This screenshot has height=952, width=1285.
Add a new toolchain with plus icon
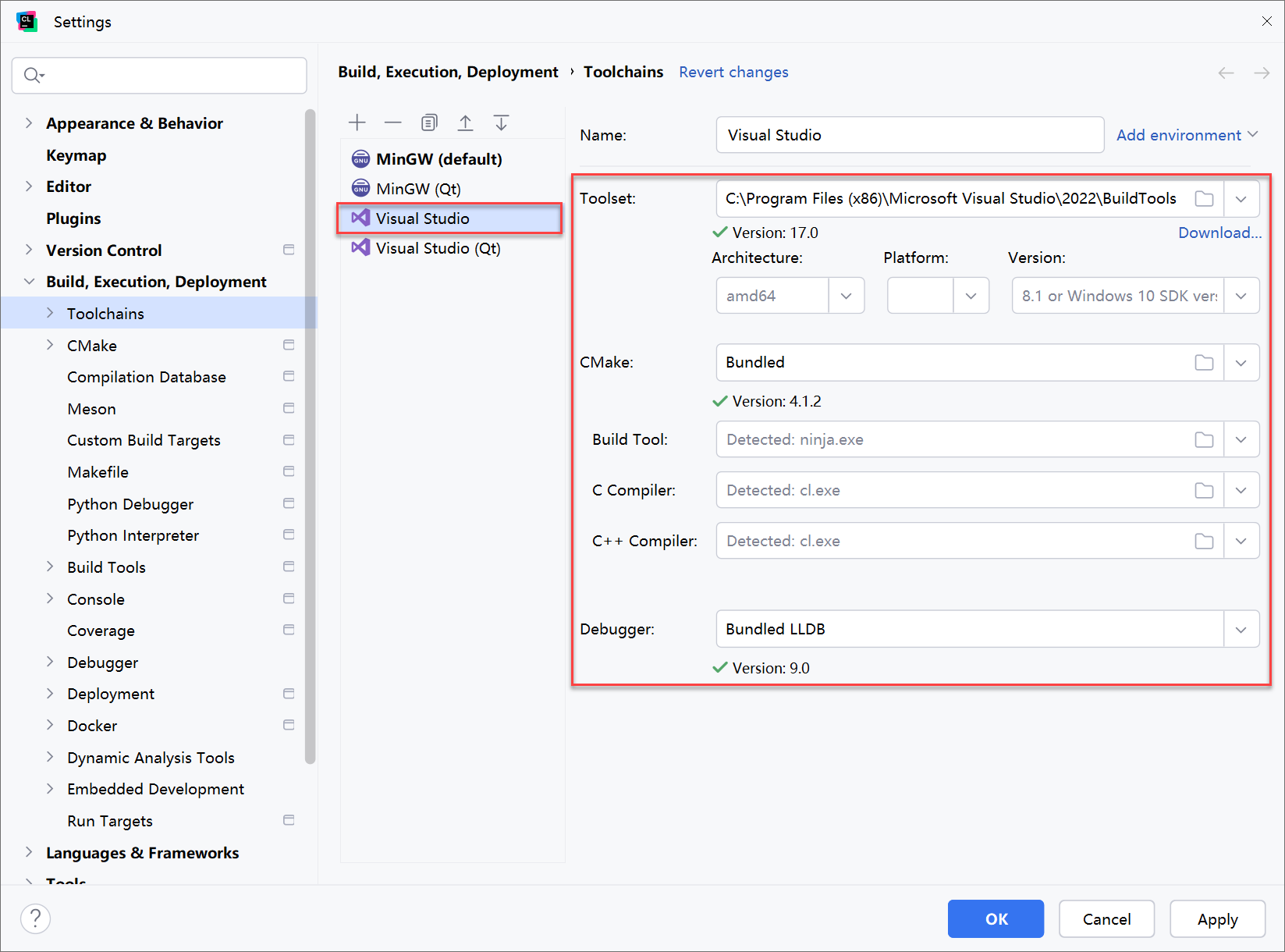(357, 123)
